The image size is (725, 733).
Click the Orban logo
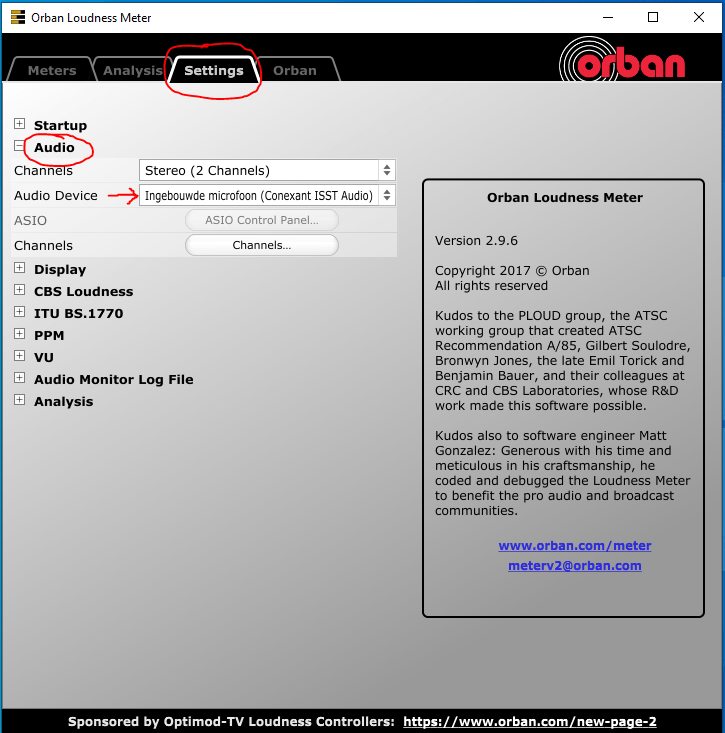point(622,60)
